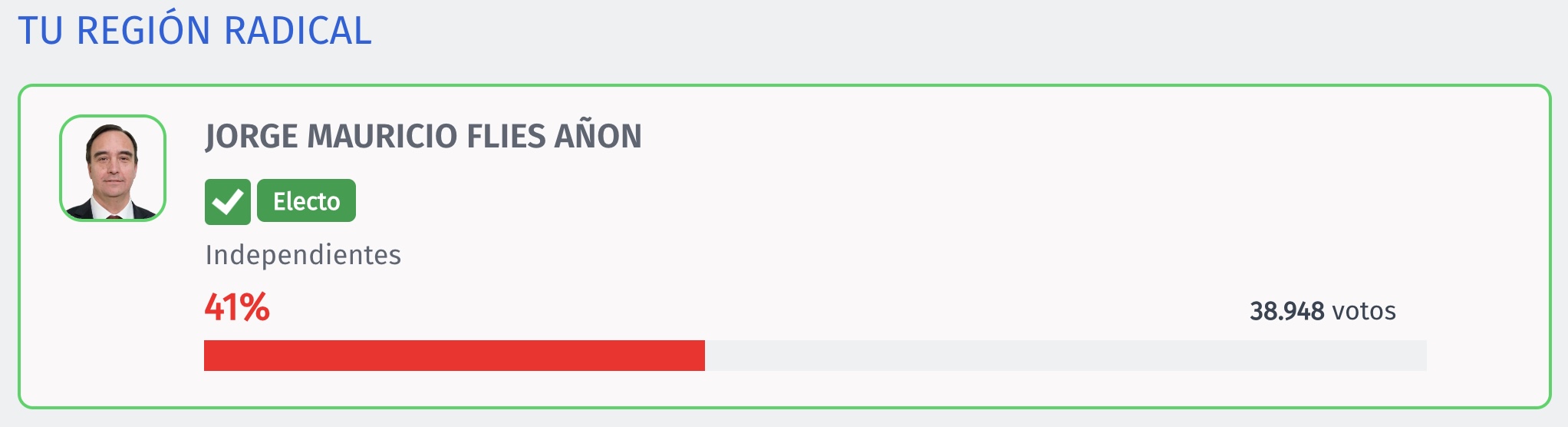Screen dimensions: 1568x427
Task: Click the word votos next to the count
Action: point(1364,311)
